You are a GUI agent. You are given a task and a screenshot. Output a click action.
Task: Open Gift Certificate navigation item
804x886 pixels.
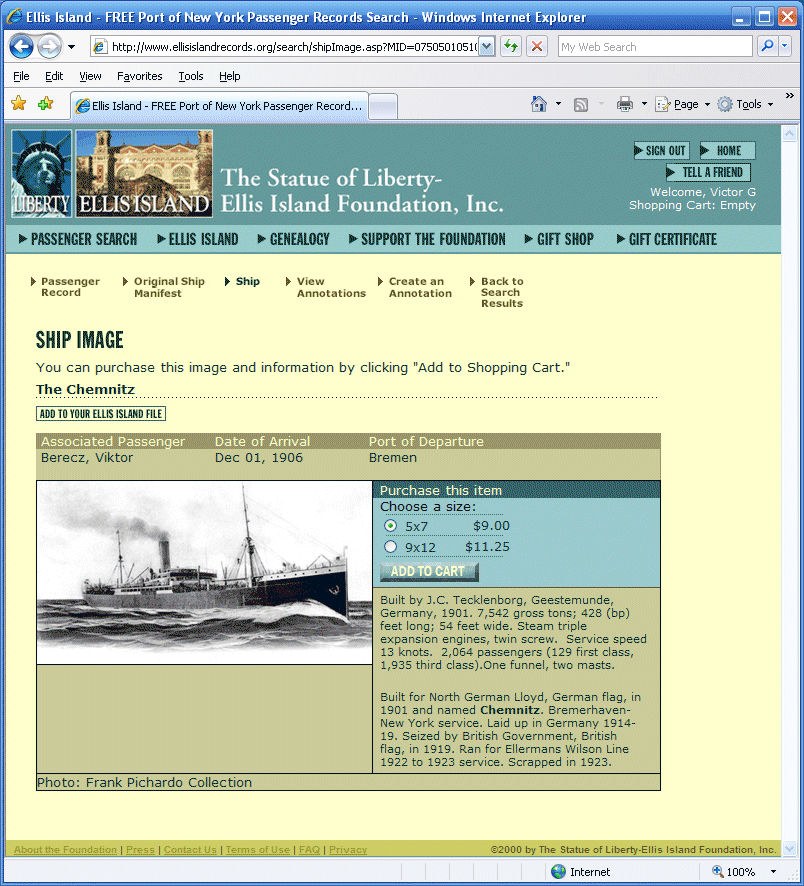[x=667, y=240]
